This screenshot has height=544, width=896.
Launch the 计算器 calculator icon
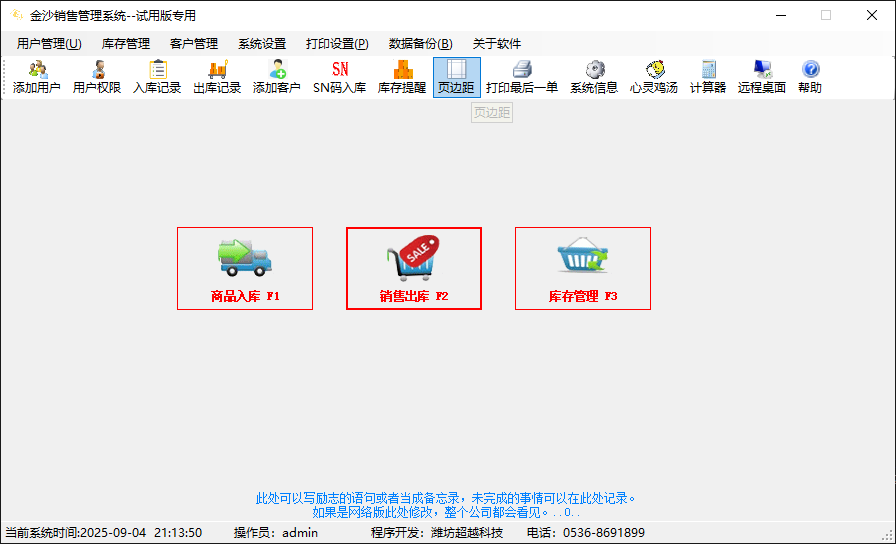(x=708, y=77)
